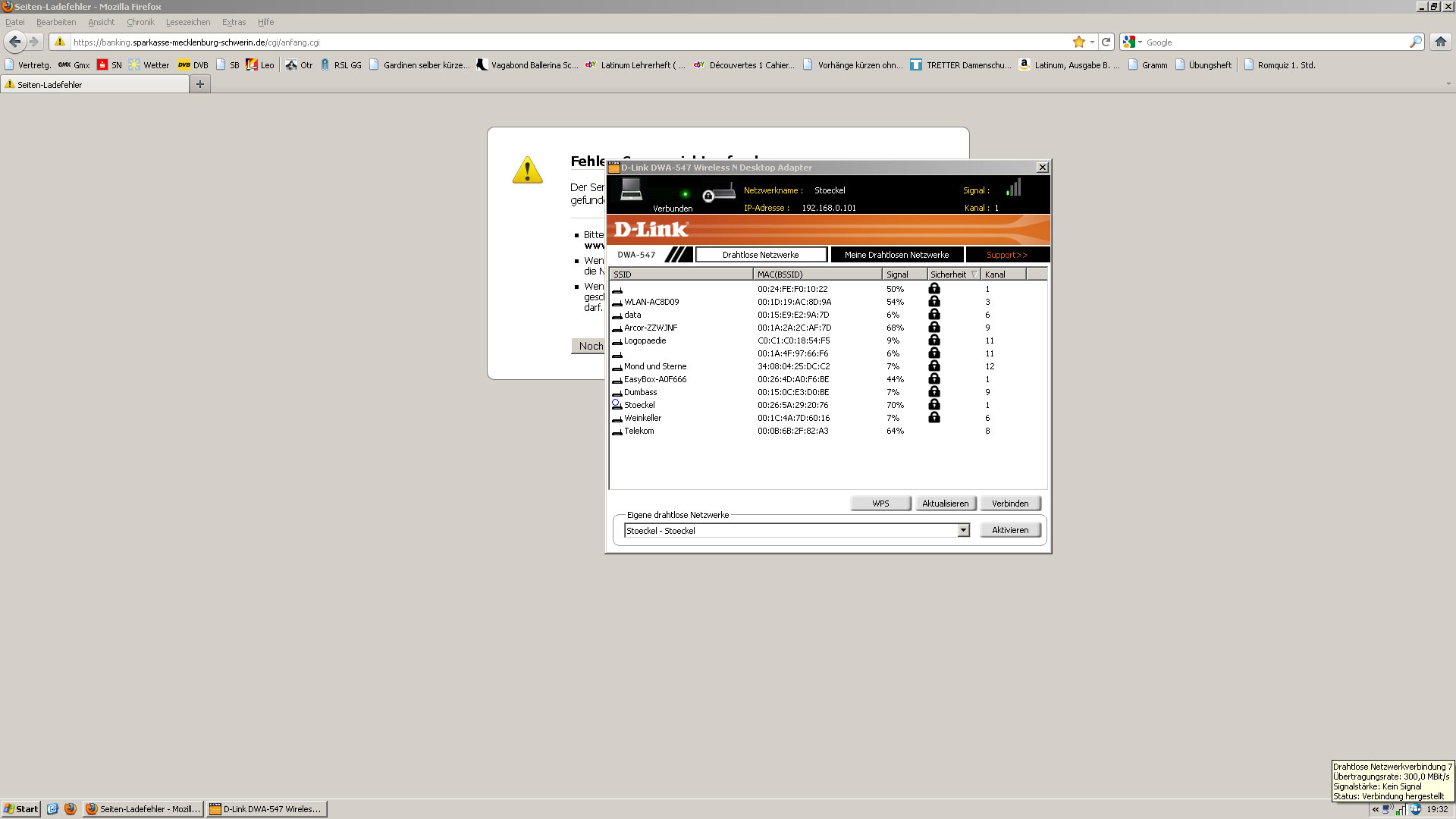
Task: Click the search magnifier icon
Action: point(1415,42)
